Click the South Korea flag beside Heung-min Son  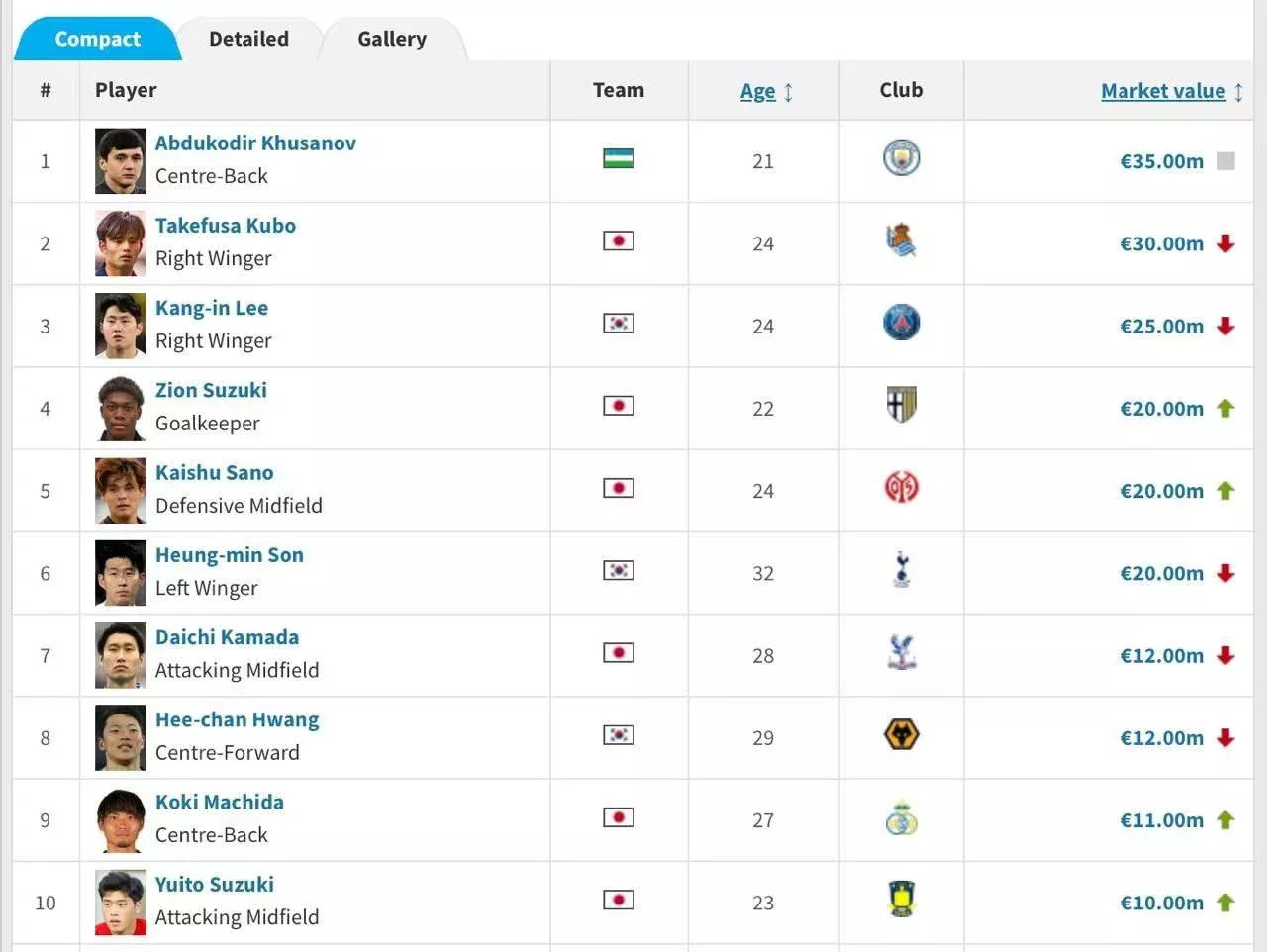click(619, 570)
